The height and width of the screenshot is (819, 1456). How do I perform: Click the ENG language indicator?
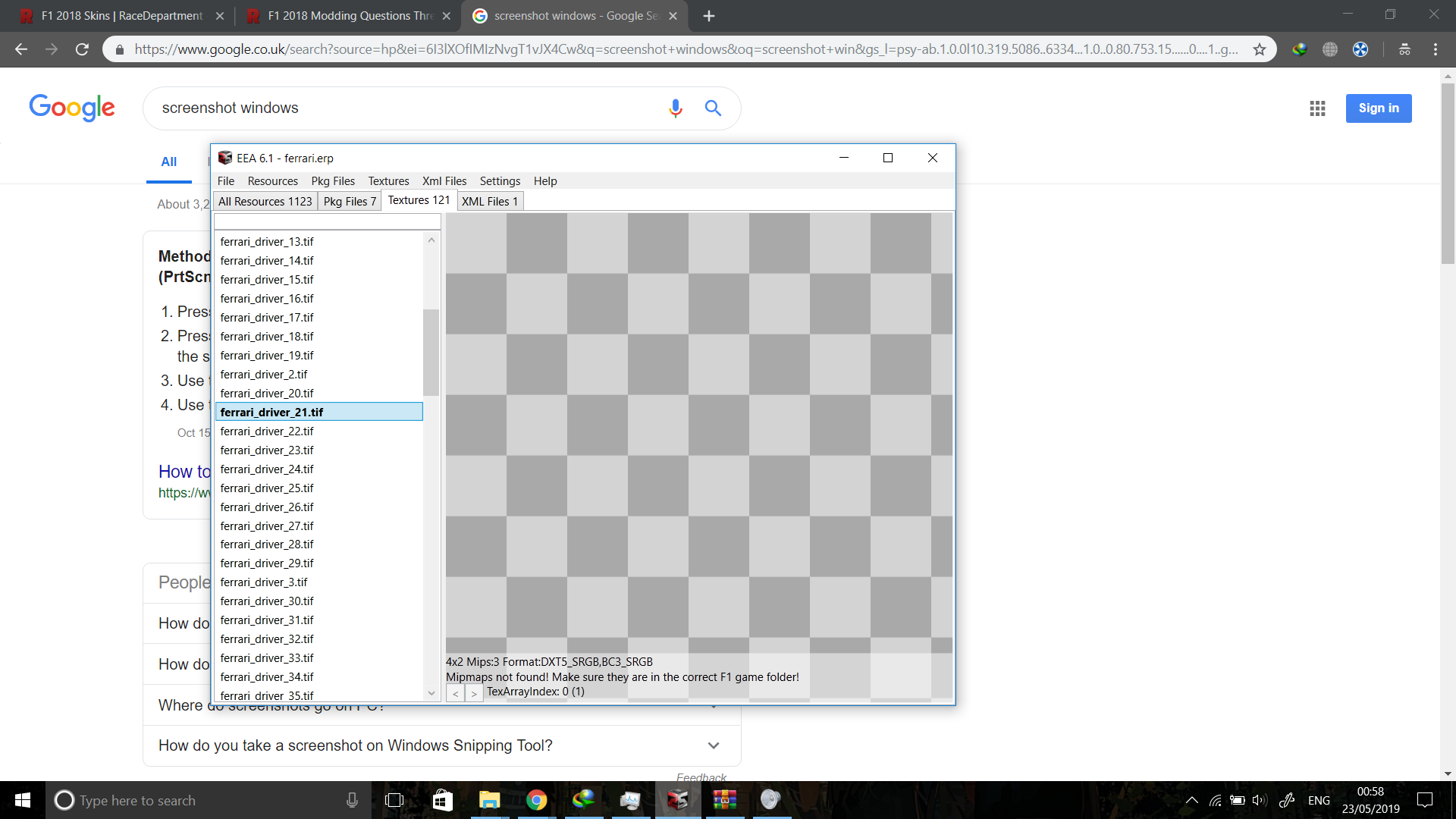[1319, 800]
